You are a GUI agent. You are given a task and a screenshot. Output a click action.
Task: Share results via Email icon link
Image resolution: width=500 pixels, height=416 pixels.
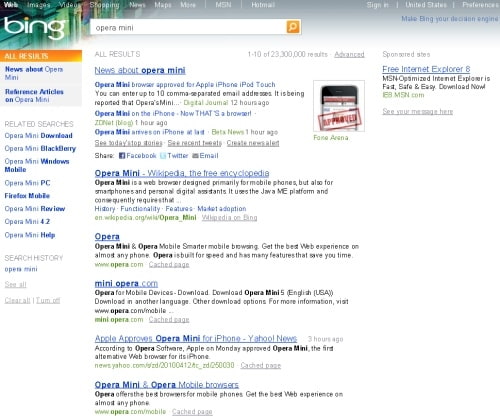pyautogui.click(x=205, y=156)
